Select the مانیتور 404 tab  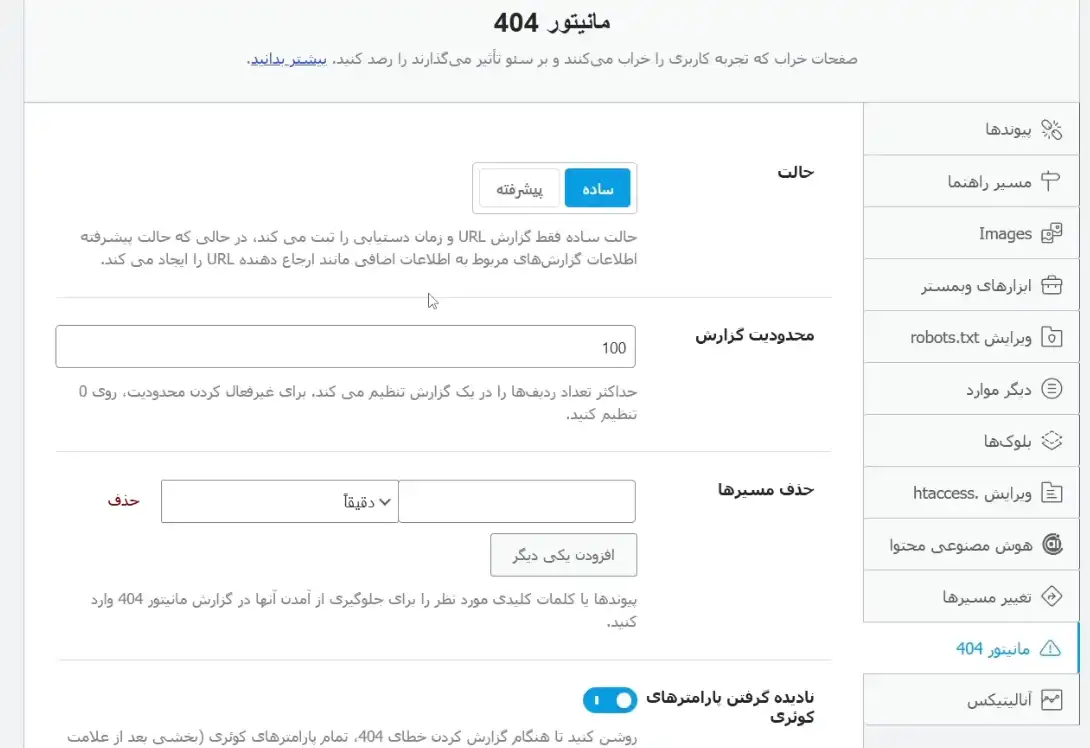coord(971,649)
